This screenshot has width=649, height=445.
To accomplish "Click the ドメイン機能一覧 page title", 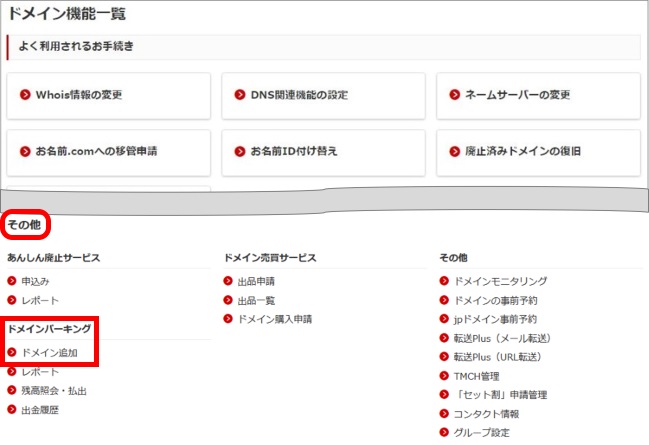I will tap(67, 14).
